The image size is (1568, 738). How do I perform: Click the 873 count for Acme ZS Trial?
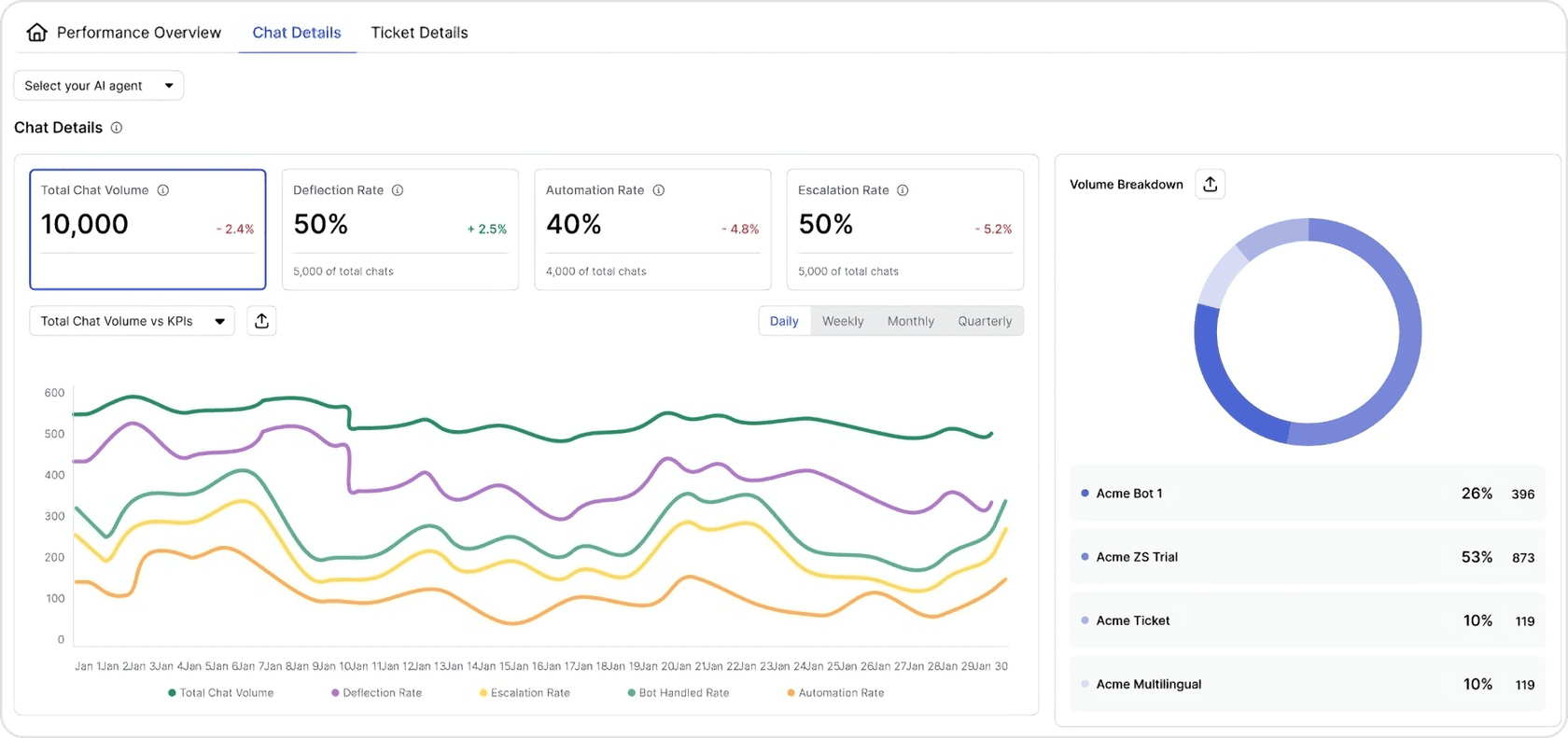1523,558
